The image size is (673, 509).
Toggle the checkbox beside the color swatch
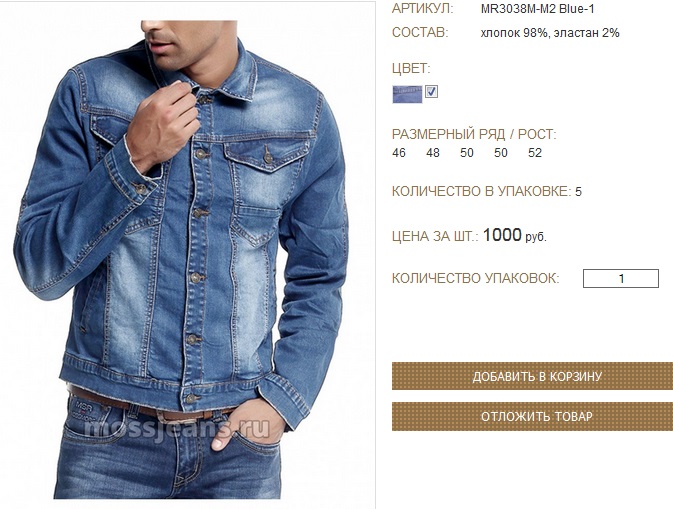pyautogui.click(x=431, y=92)
